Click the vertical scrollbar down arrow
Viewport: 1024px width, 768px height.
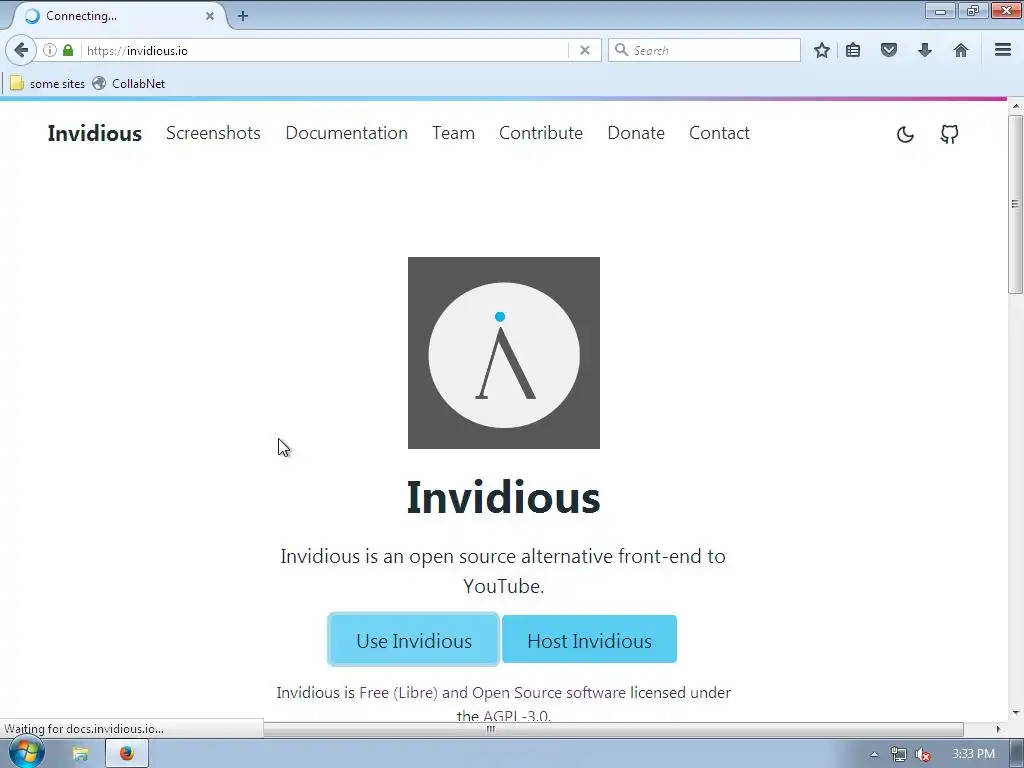coord(1015,713)
